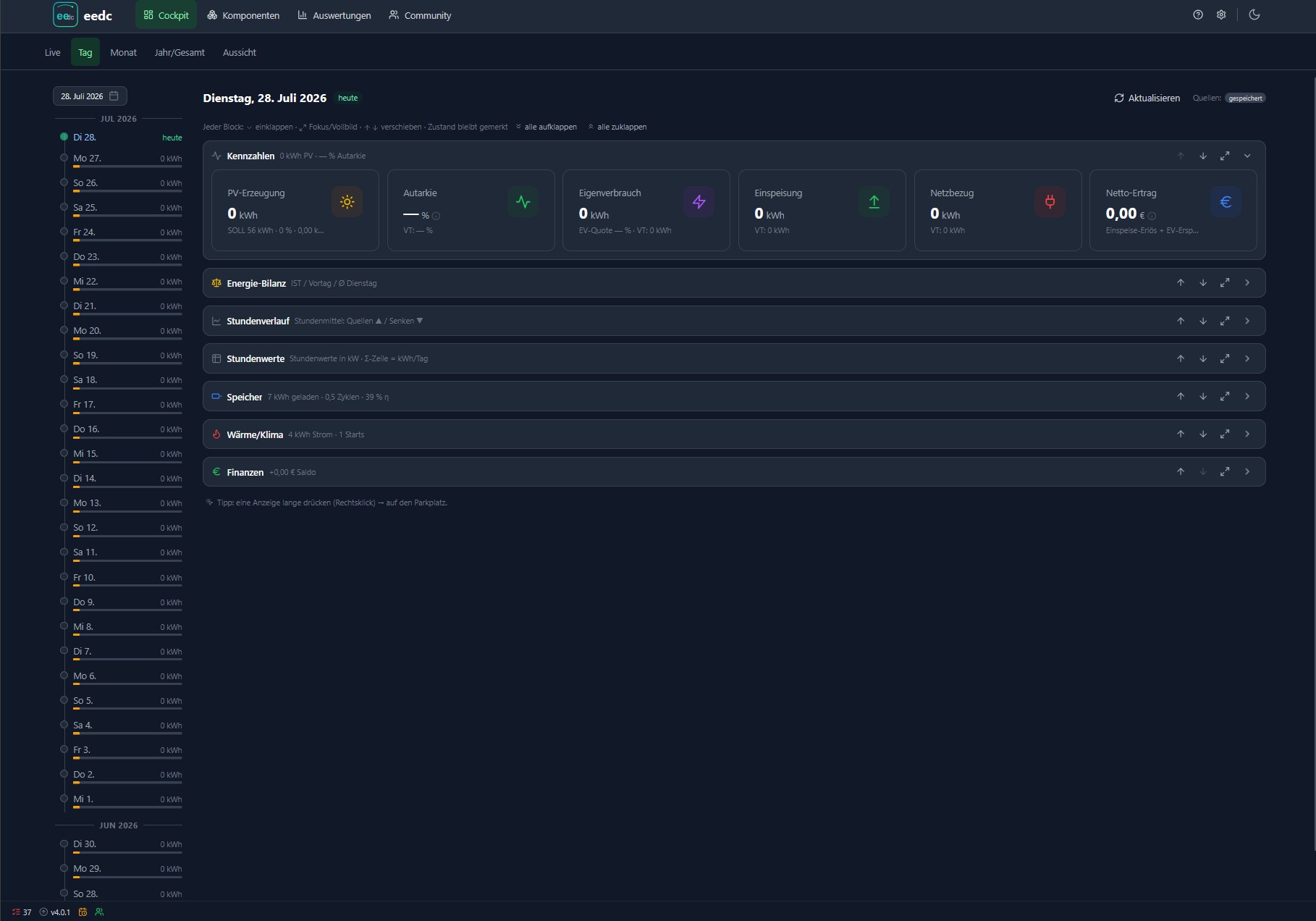The image size is (1316, 921).
Task: Open Stundenverlauf in fullscreen focus
Action: [x=1225, y=321]
